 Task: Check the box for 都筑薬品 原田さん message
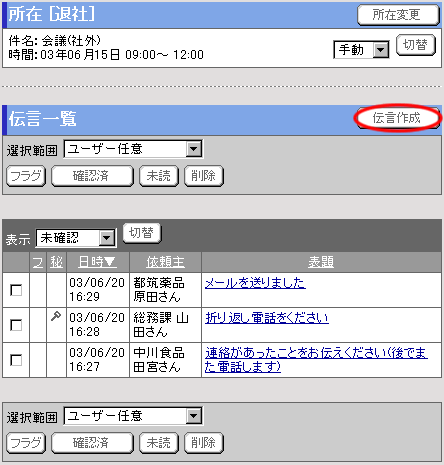(x=16, y=290)
